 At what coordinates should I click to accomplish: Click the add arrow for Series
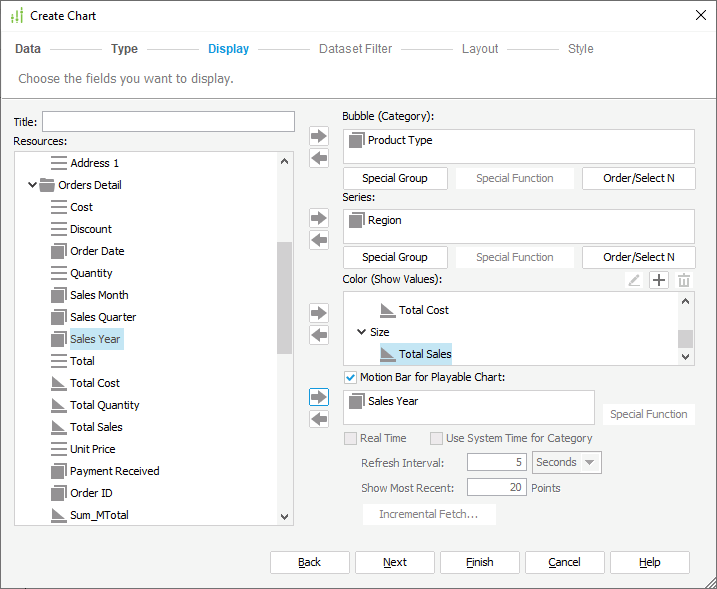[319, 218]
